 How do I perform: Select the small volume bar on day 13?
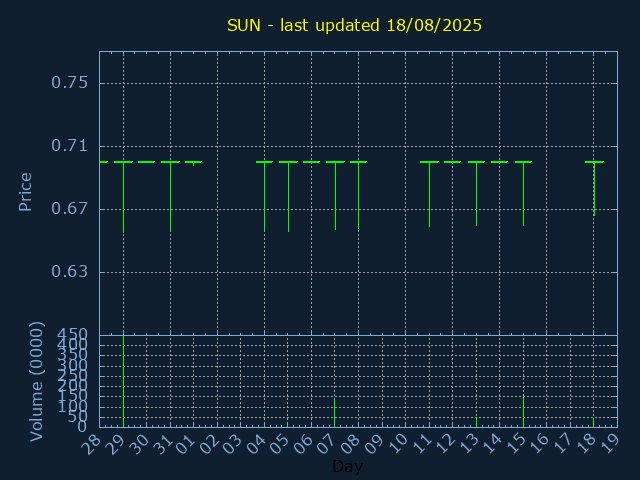coord(476,422)
